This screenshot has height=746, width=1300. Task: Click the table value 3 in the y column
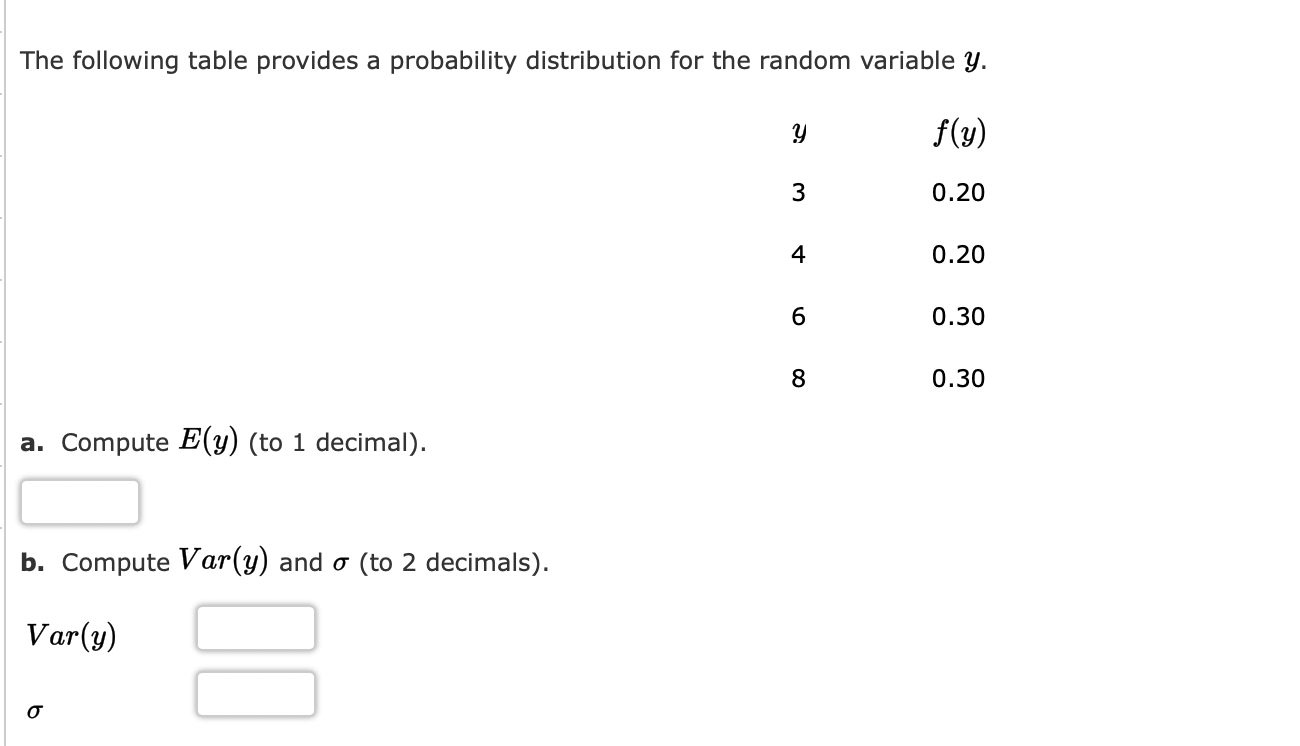pos(797,193)
